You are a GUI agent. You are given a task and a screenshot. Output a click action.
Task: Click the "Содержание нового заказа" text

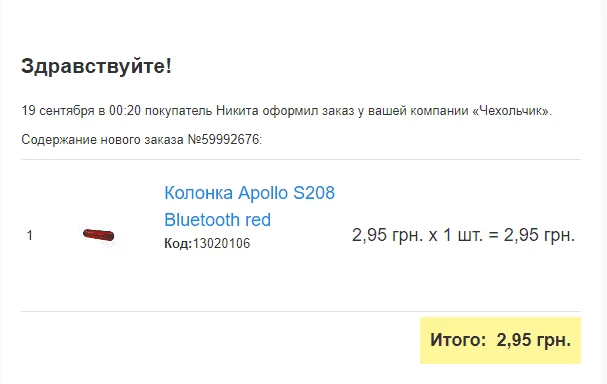tap(102, 139)
